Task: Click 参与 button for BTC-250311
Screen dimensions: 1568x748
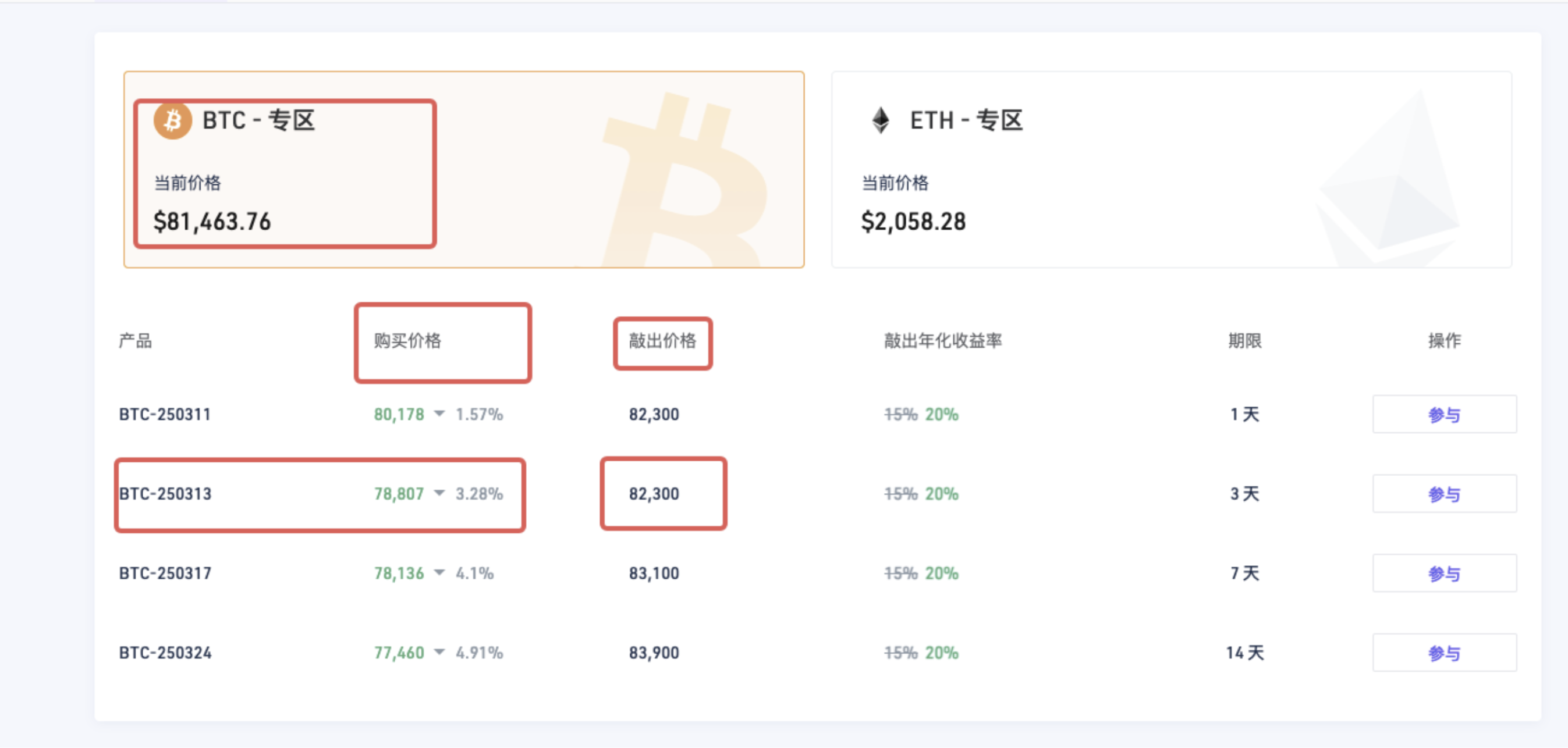Action: pos(1444,415)
